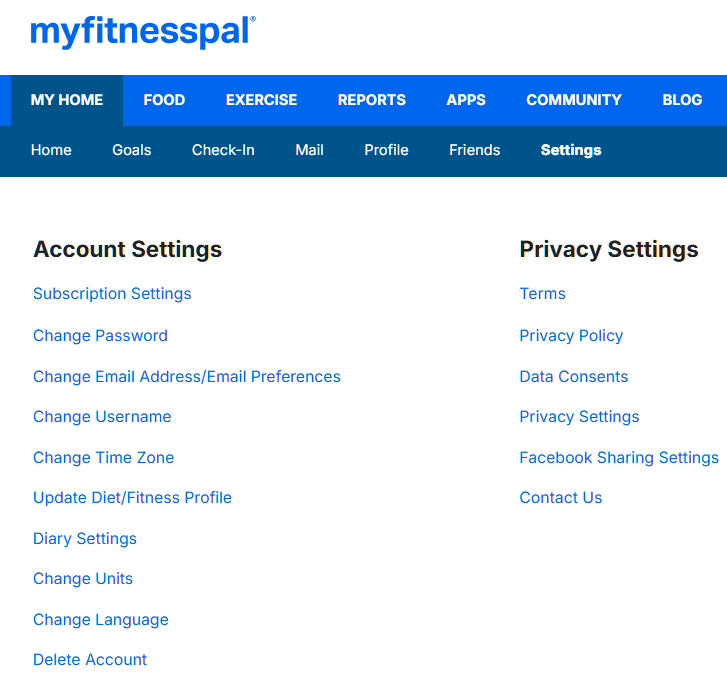The height and width of the screenshot is (682, 727).
Task: Switch to the EXERCISE tab
Action: click(261, 100)
